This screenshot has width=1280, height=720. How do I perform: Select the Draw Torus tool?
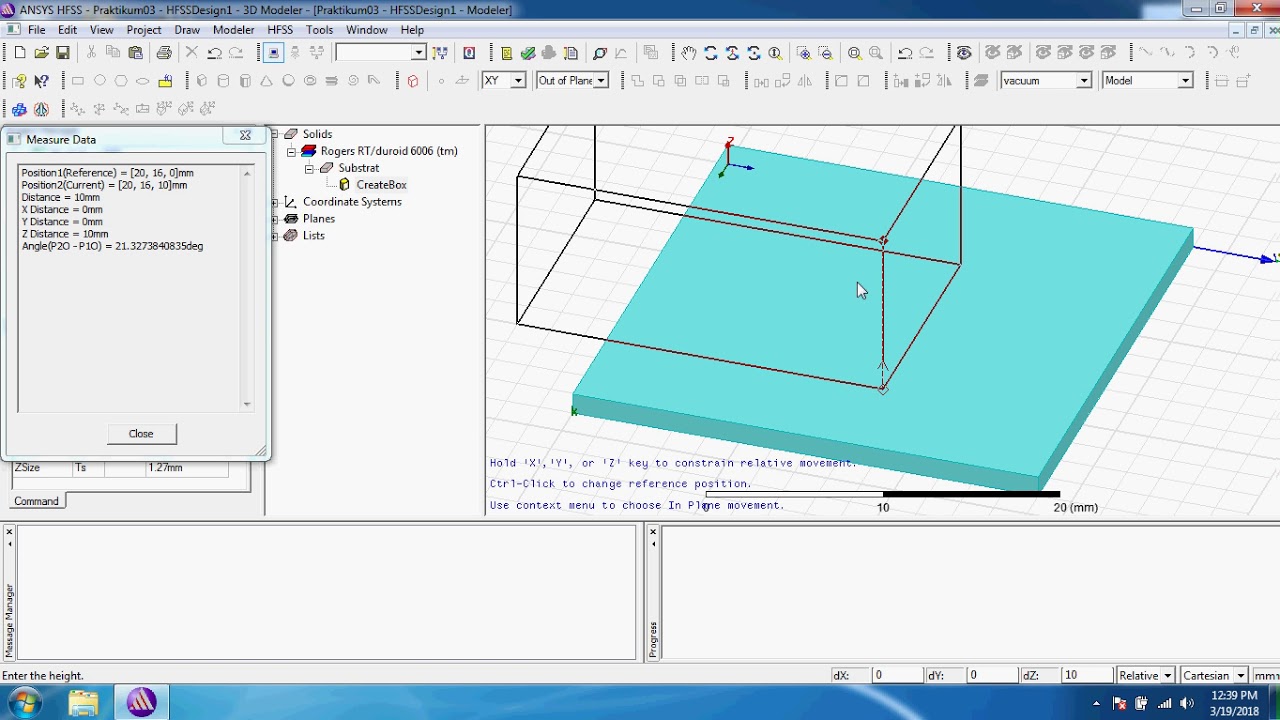pos(310,81)
